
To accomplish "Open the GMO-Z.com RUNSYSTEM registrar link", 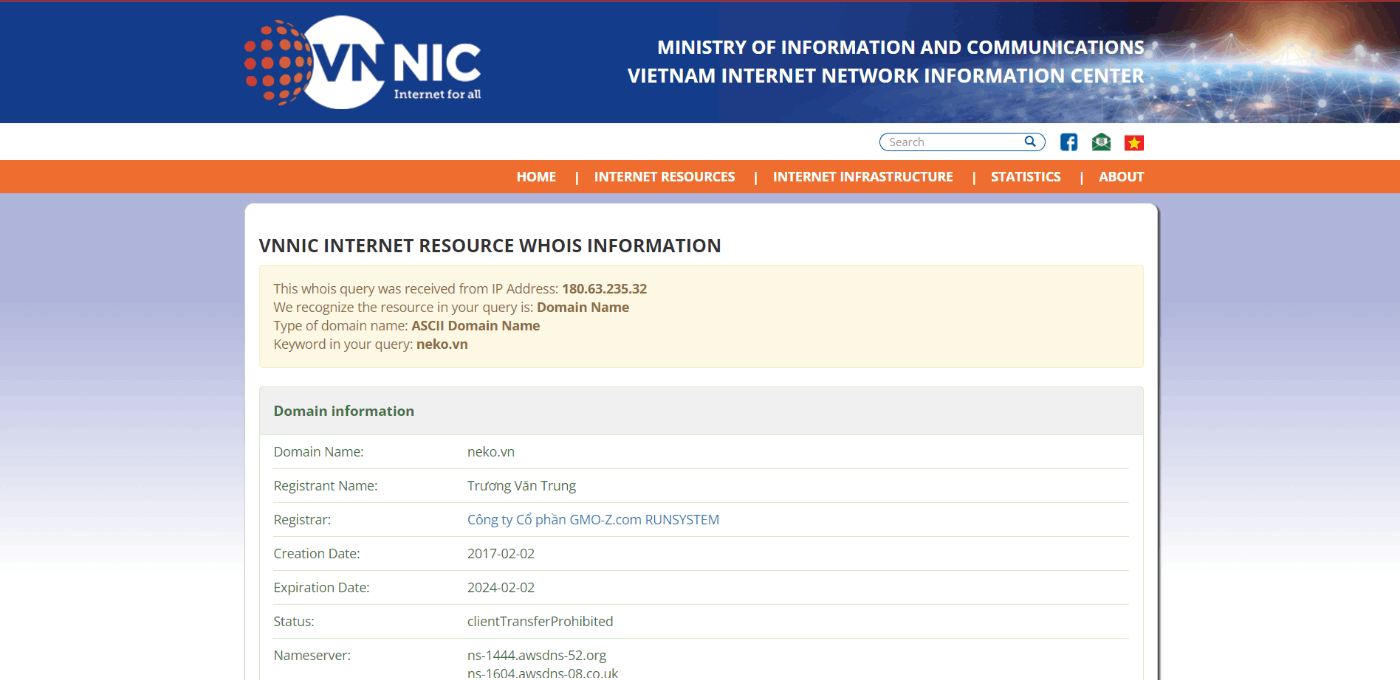I will coord(593,520).
